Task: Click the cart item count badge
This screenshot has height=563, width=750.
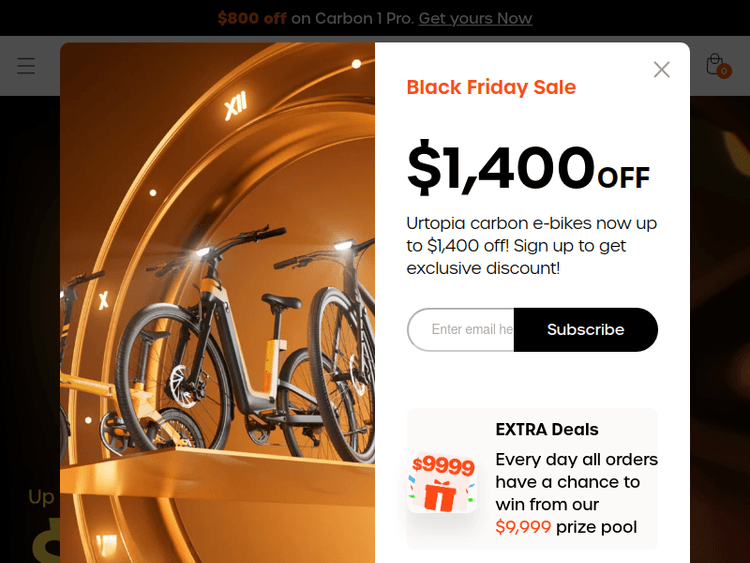Action: [724, 71]
